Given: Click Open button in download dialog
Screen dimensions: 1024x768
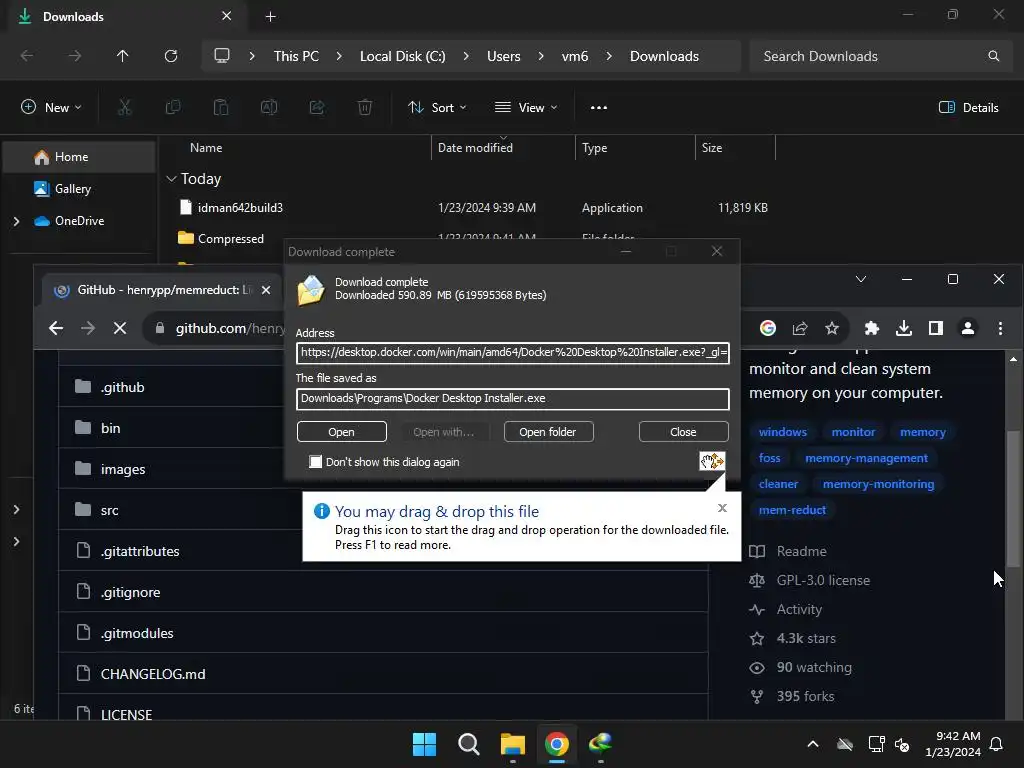Looking at the screenshot, I should [342, 432].
